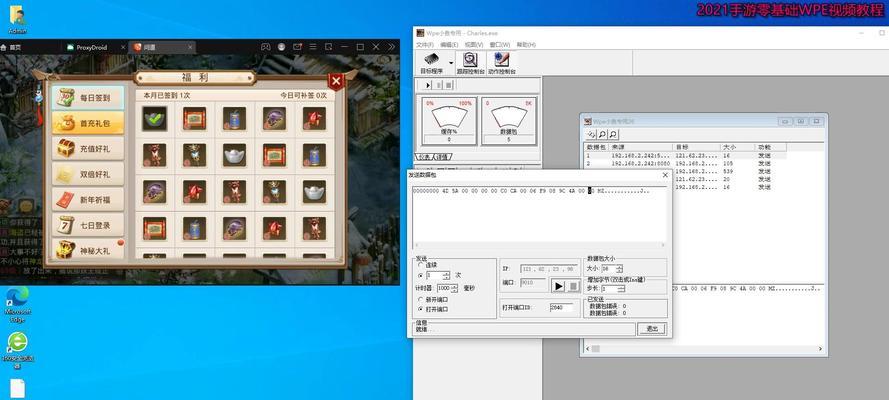Select the 新开端口 new port radio button
889x400 pixels.
pyautogui.click(x=420, y=299)
